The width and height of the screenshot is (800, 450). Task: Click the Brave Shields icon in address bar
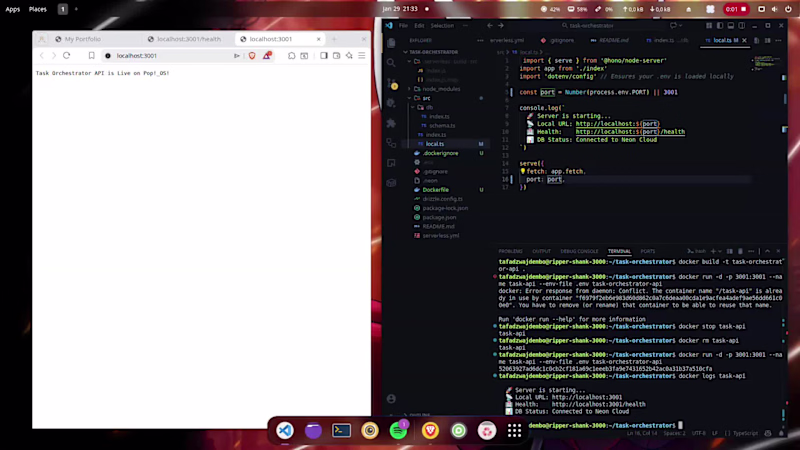click(252, 56)
